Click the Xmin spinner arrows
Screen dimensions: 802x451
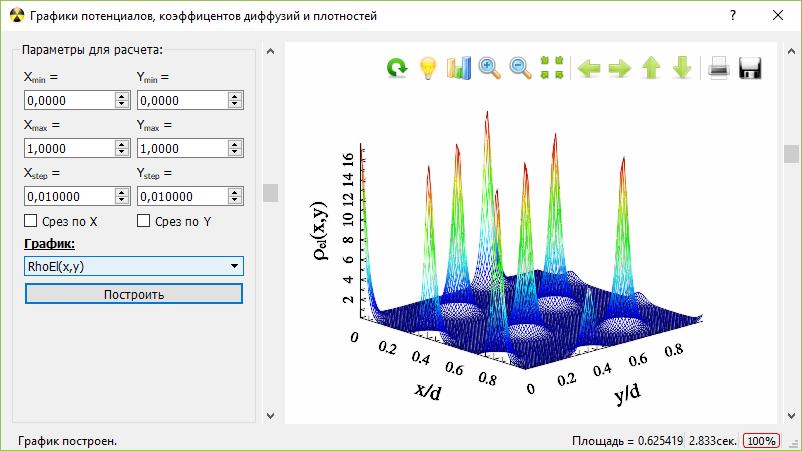click(x=122, y=100)
